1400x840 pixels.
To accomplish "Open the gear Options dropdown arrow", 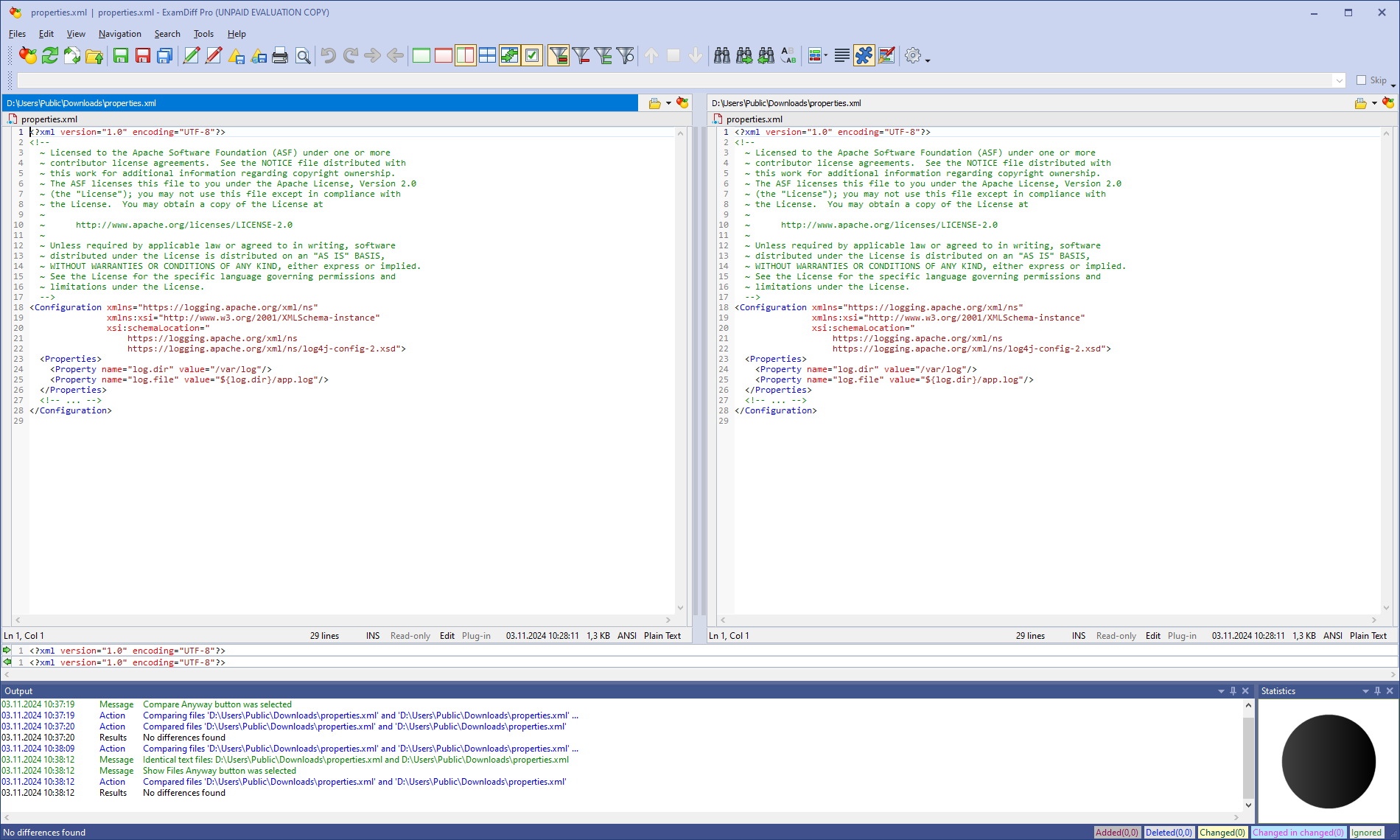I will 928,59.
